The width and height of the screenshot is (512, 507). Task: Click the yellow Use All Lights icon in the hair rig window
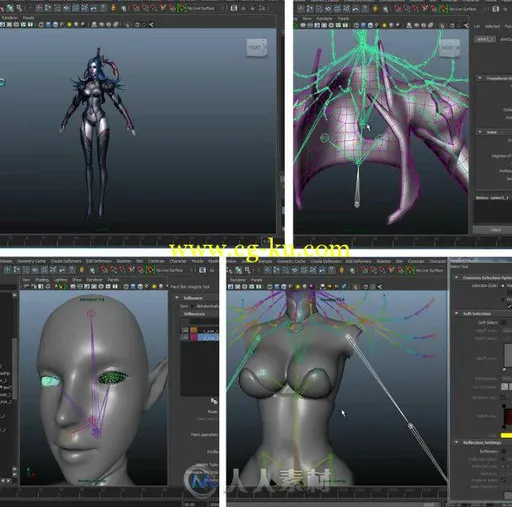(x=384, y=25)
